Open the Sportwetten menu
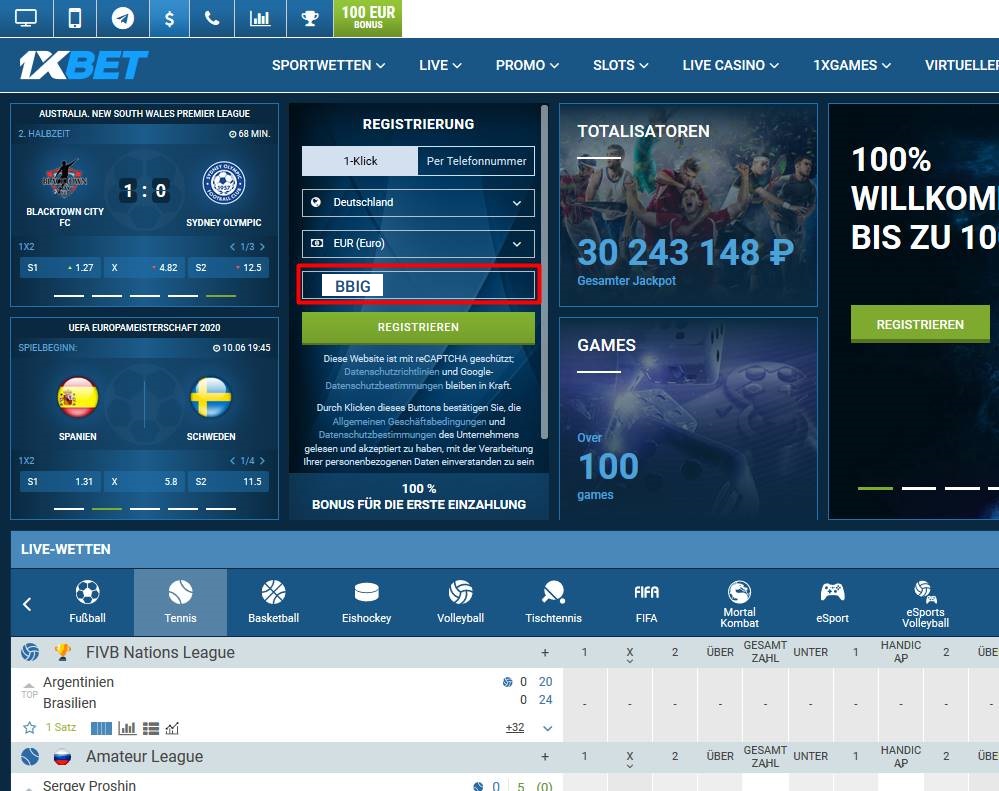Screen dimensions: 999x791 click(328, 65)
